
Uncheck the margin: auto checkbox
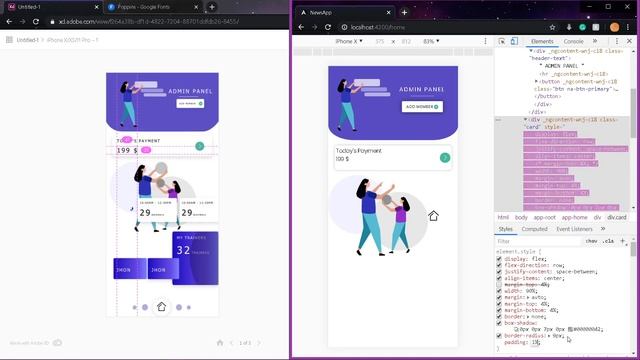click(x=499, y=298)
